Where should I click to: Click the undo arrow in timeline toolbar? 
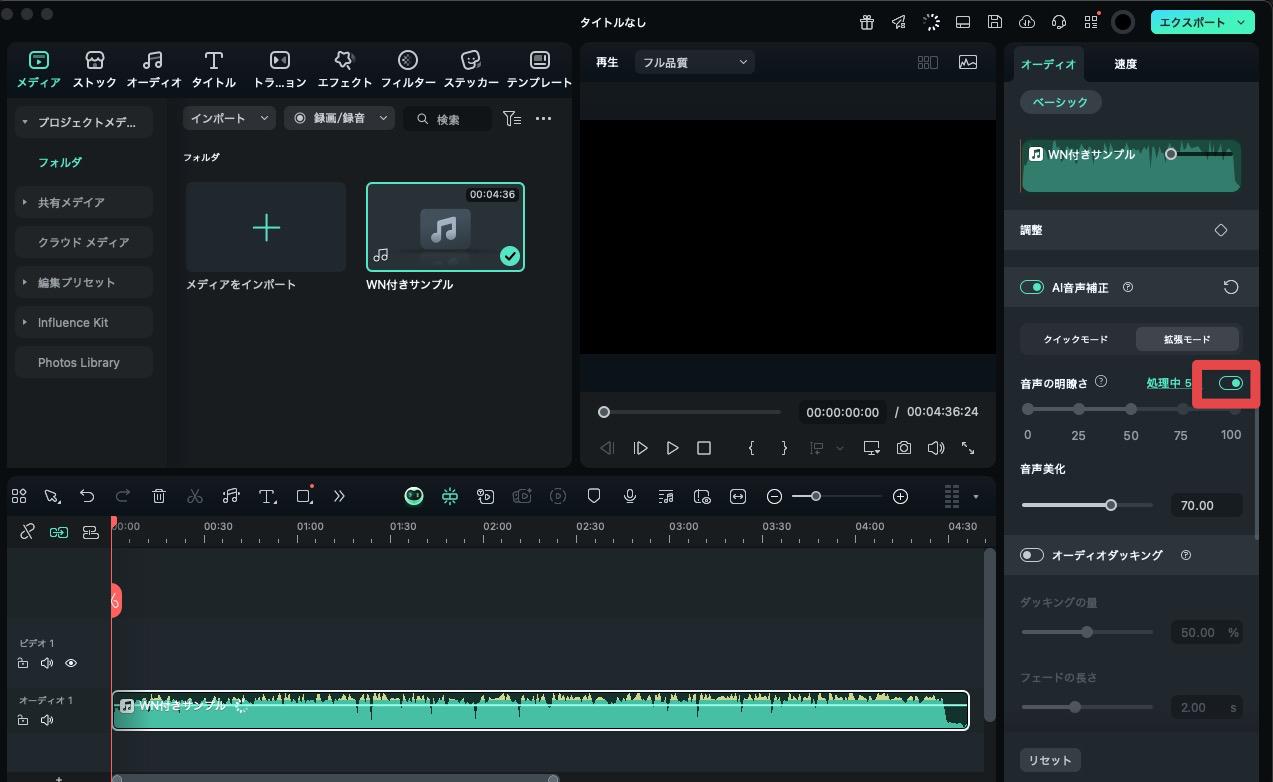(x=87, y=496)
